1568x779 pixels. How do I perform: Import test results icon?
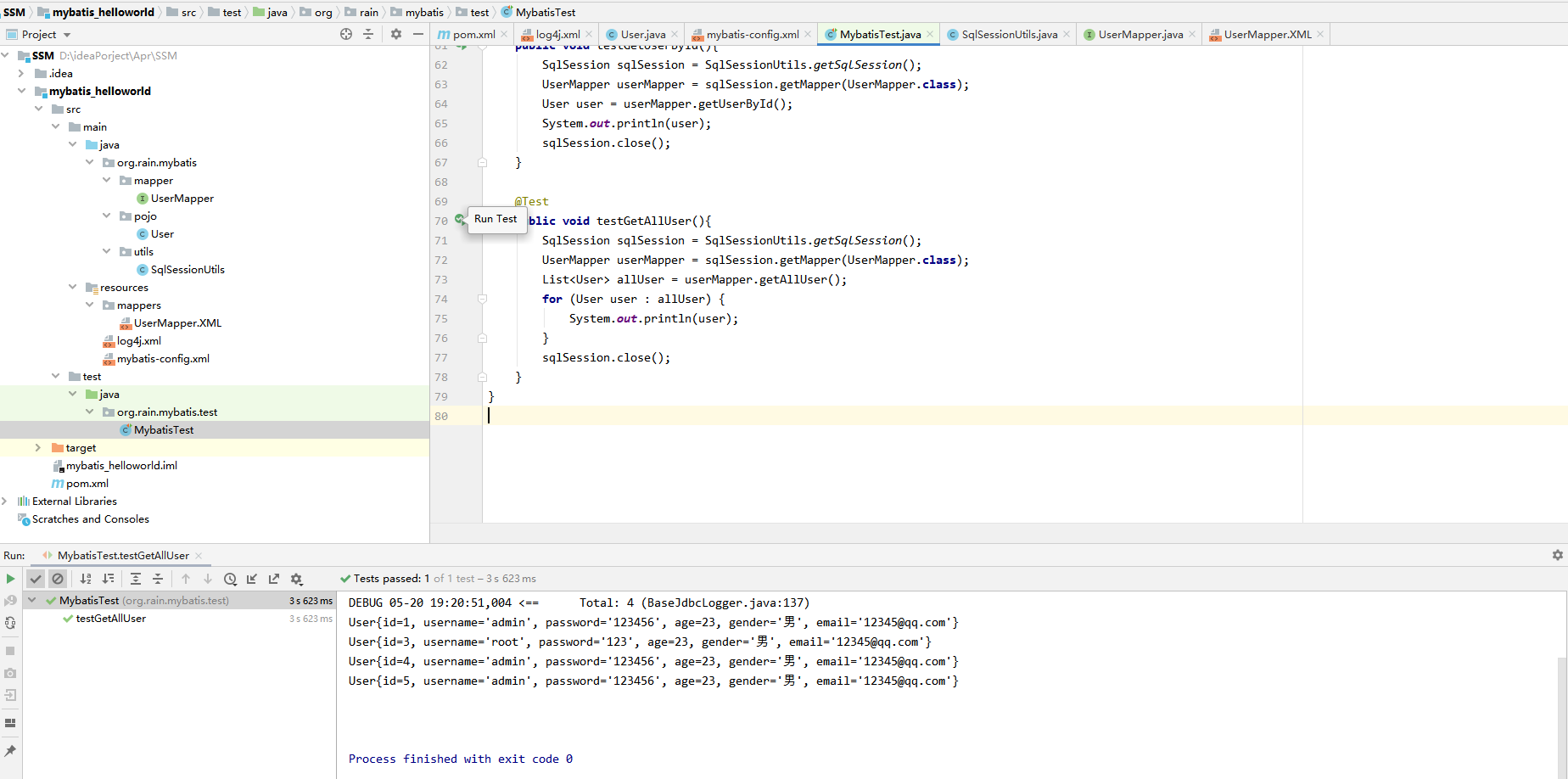[252, 579]
